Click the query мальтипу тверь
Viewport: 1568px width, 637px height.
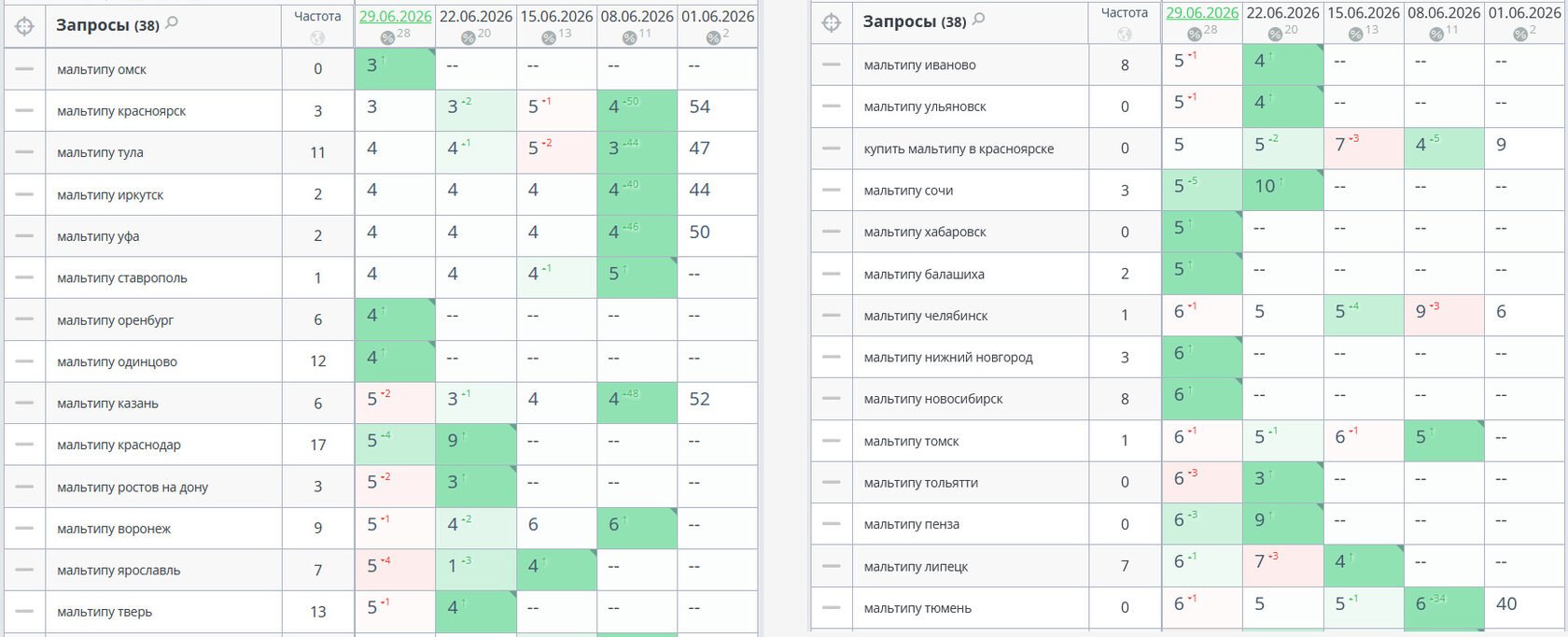[x=105, y=612]
